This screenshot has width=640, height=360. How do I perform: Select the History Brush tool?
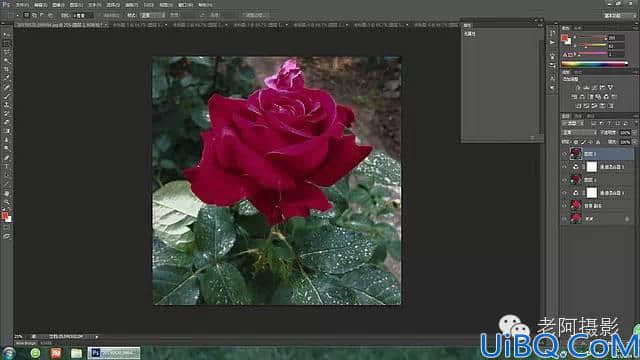(6, 113)
